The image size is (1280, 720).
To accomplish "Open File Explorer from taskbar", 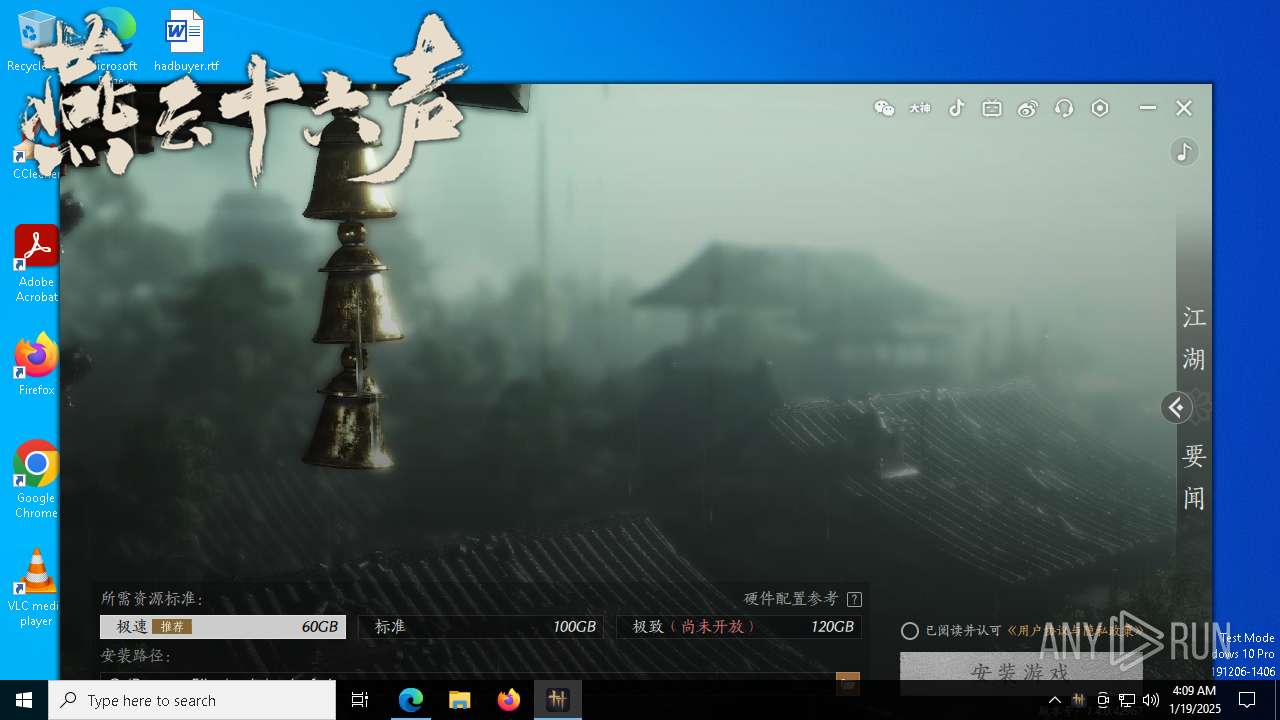I will click(x=460, y=700).
